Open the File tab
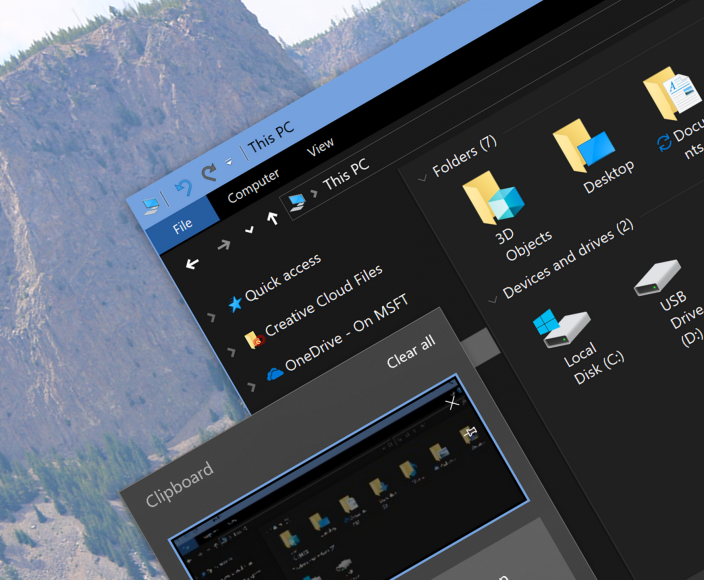The image size is (704, 580). (182, 226)
